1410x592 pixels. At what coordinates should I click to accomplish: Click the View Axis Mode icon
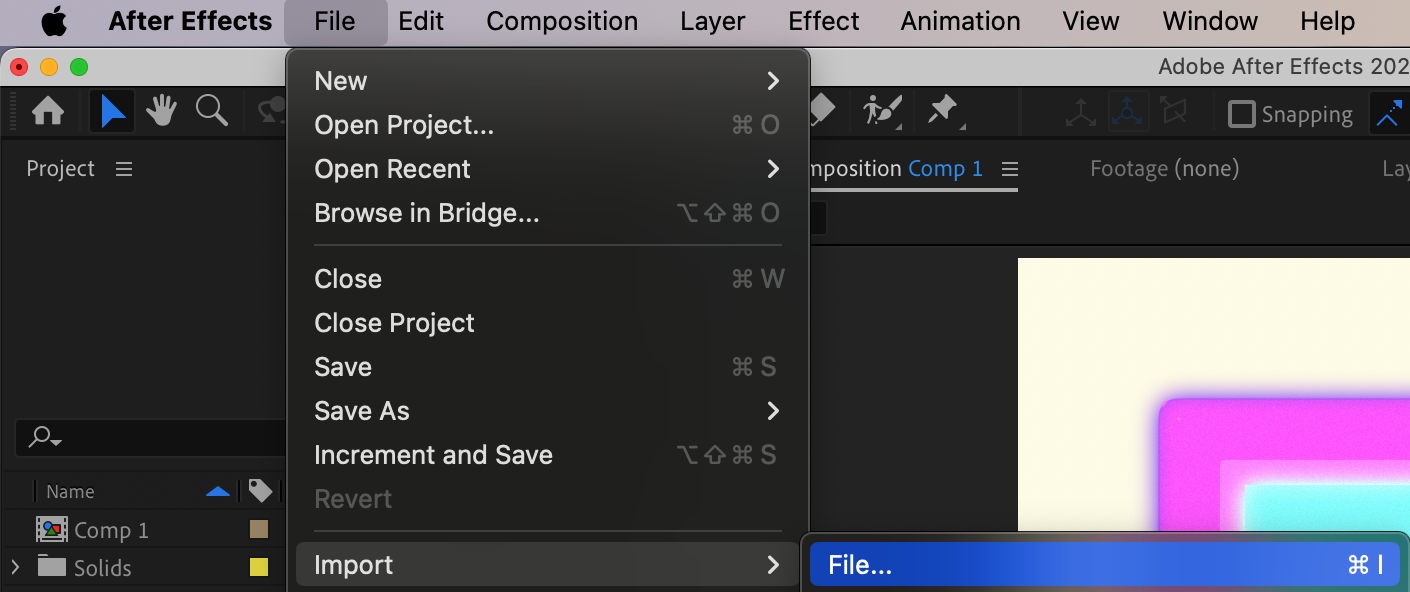coord(1173,113)
